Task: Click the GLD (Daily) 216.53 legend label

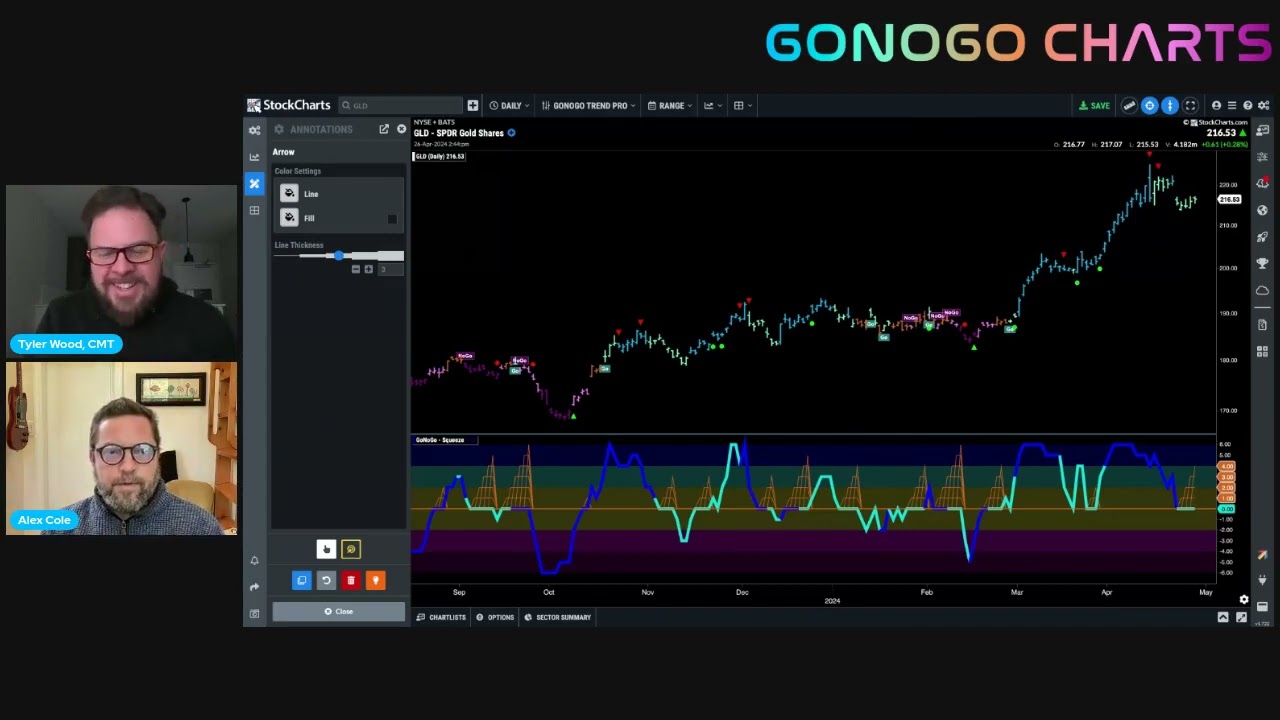Action: pyautogui.click(x=440, y=156)
